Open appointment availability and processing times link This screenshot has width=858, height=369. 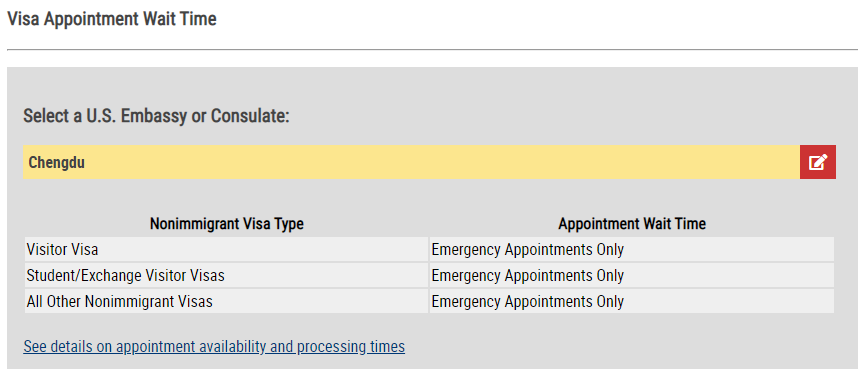pos(214,347)
